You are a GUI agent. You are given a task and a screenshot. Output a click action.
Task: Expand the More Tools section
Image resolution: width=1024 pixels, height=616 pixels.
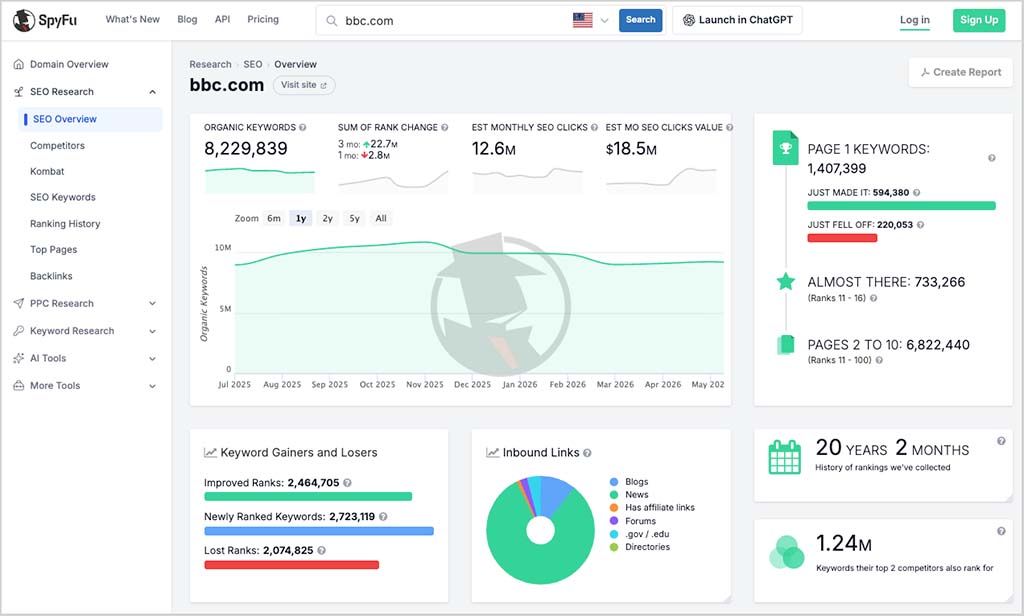[152, 386]
